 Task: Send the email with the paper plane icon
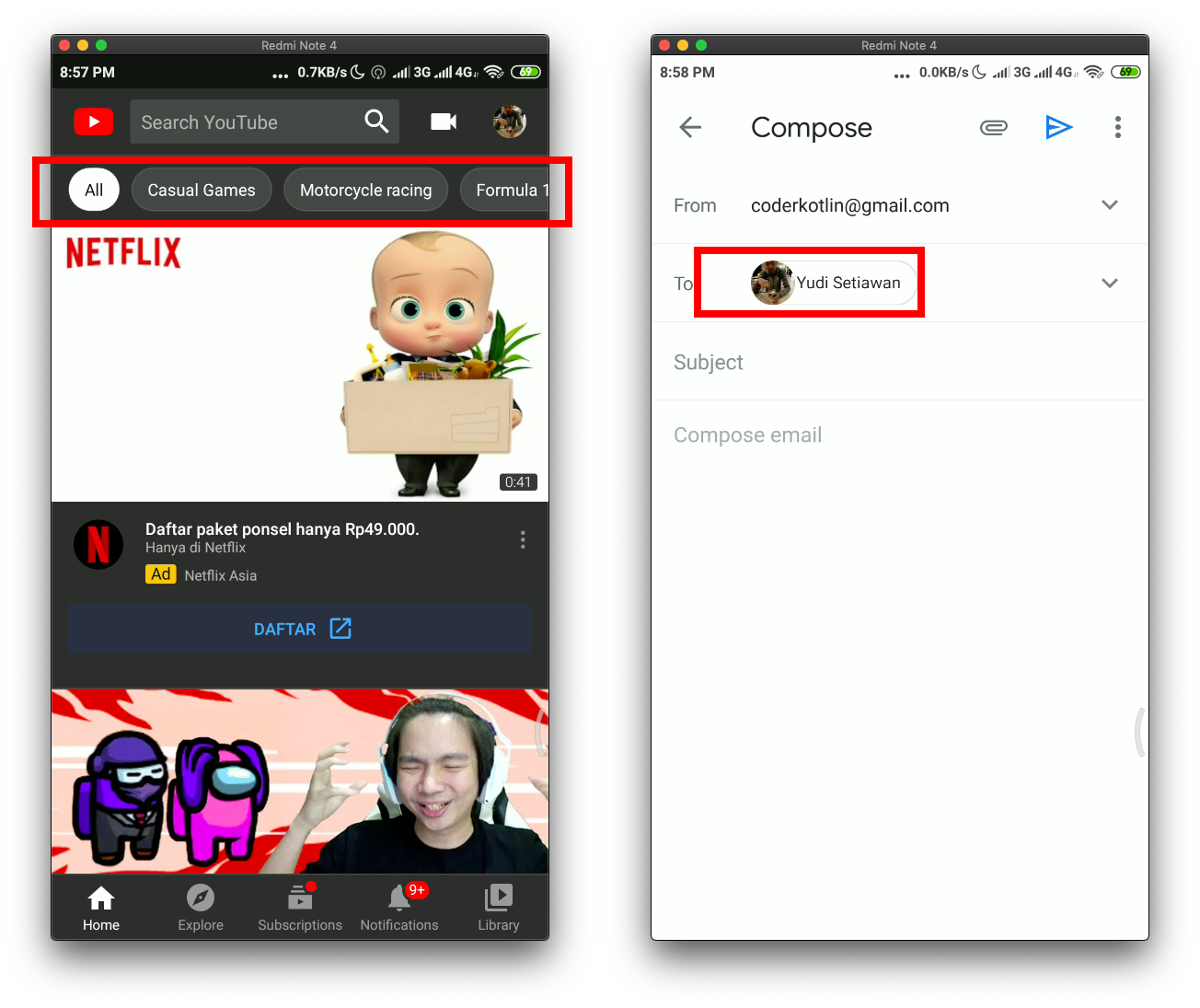click(x=1058, y=127)
